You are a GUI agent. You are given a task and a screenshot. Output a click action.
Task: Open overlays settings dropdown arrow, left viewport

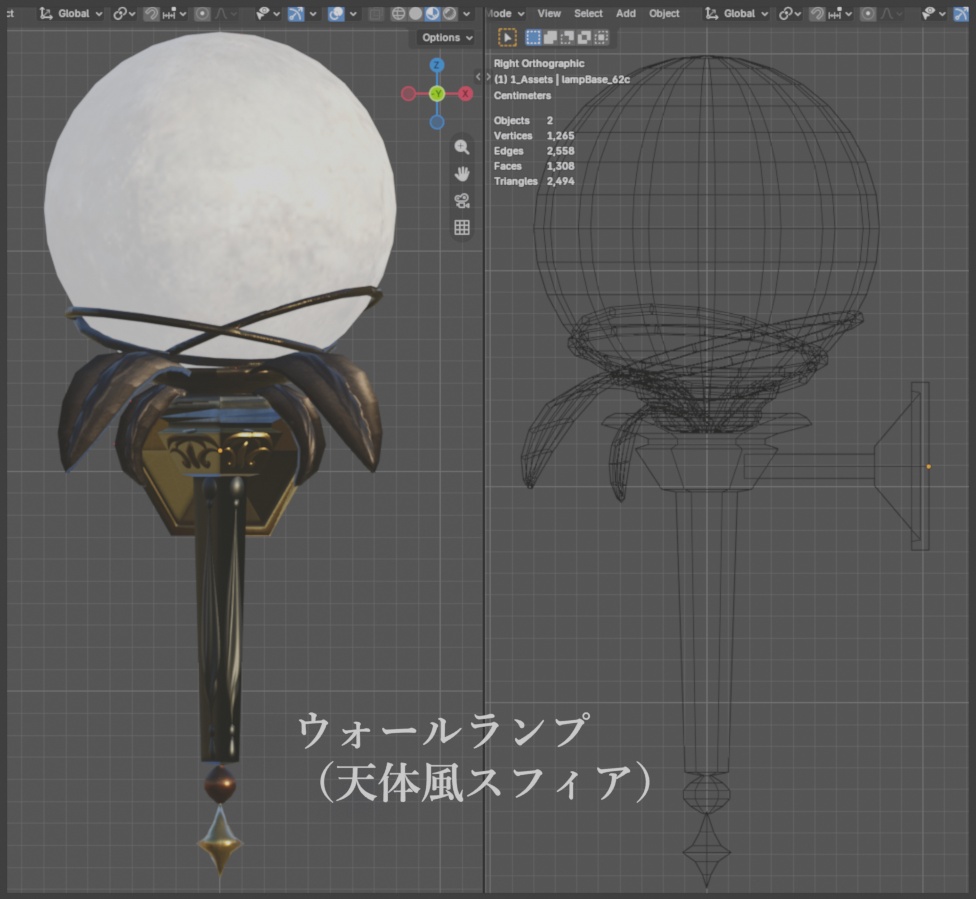(353, 13)
